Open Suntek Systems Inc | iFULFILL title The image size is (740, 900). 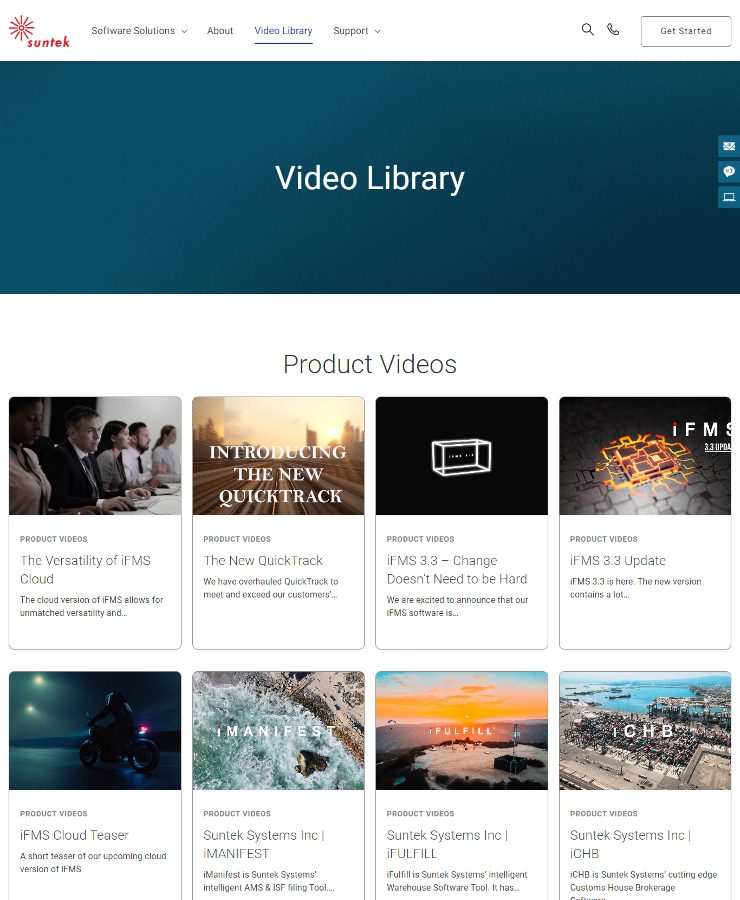[x=447, y=844]
